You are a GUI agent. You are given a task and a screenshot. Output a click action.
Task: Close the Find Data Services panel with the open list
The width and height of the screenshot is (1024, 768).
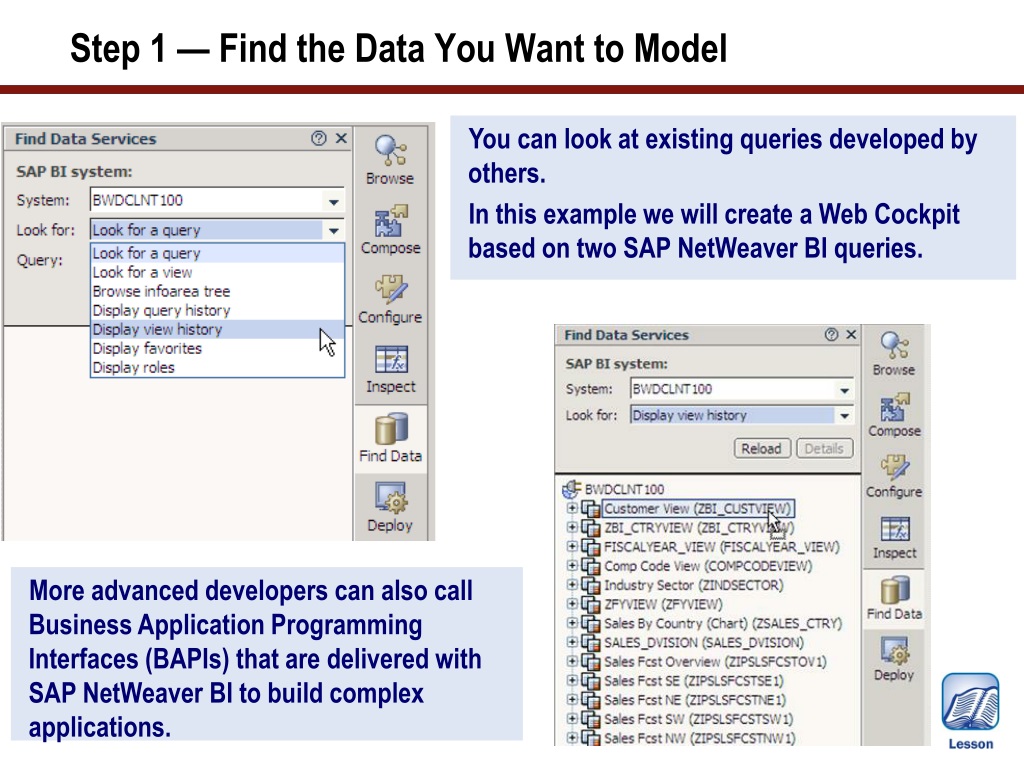341,138
